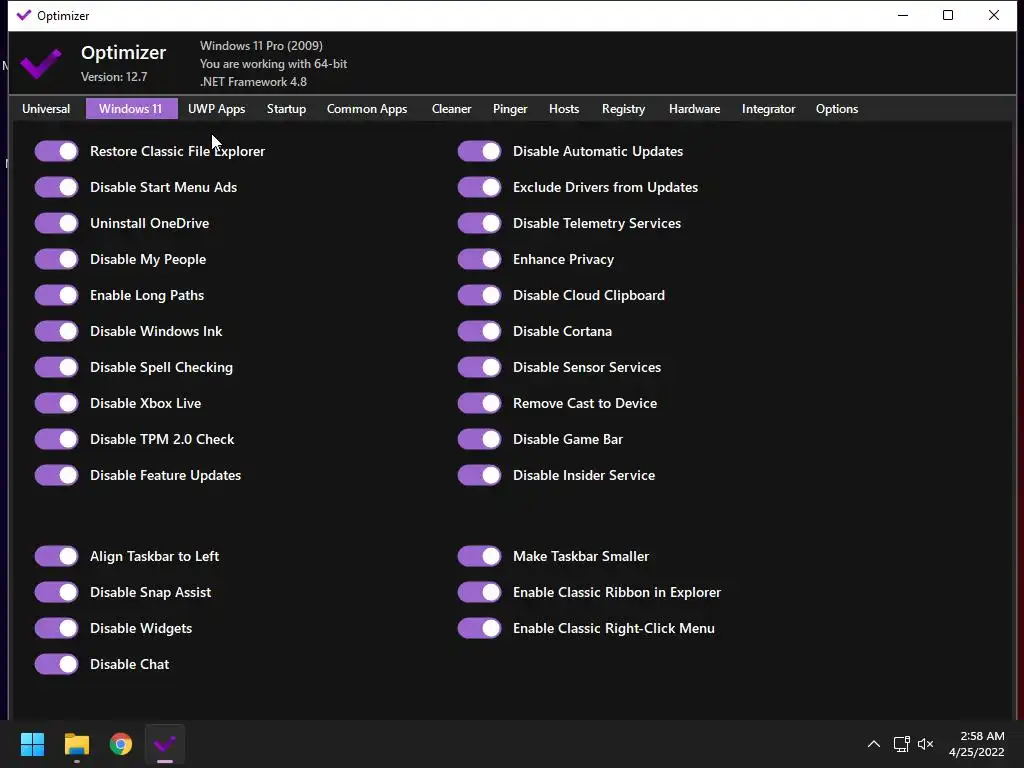
Task: Toggle Disable TPM 2.0 Check switch
Action: [x=57, y=438]
